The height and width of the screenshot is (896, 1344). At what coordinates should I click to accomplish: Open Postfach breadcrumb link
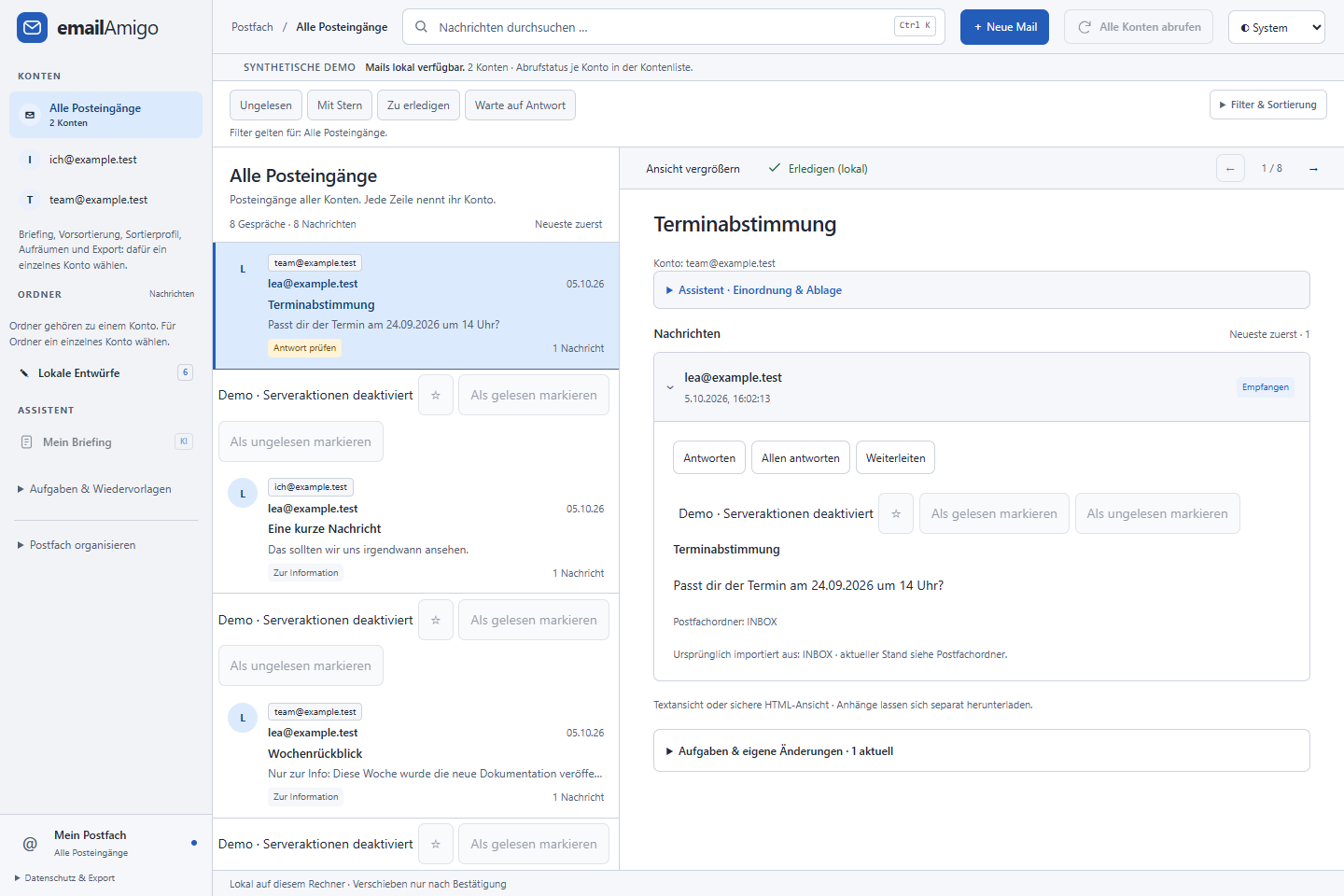pos(252,27)
